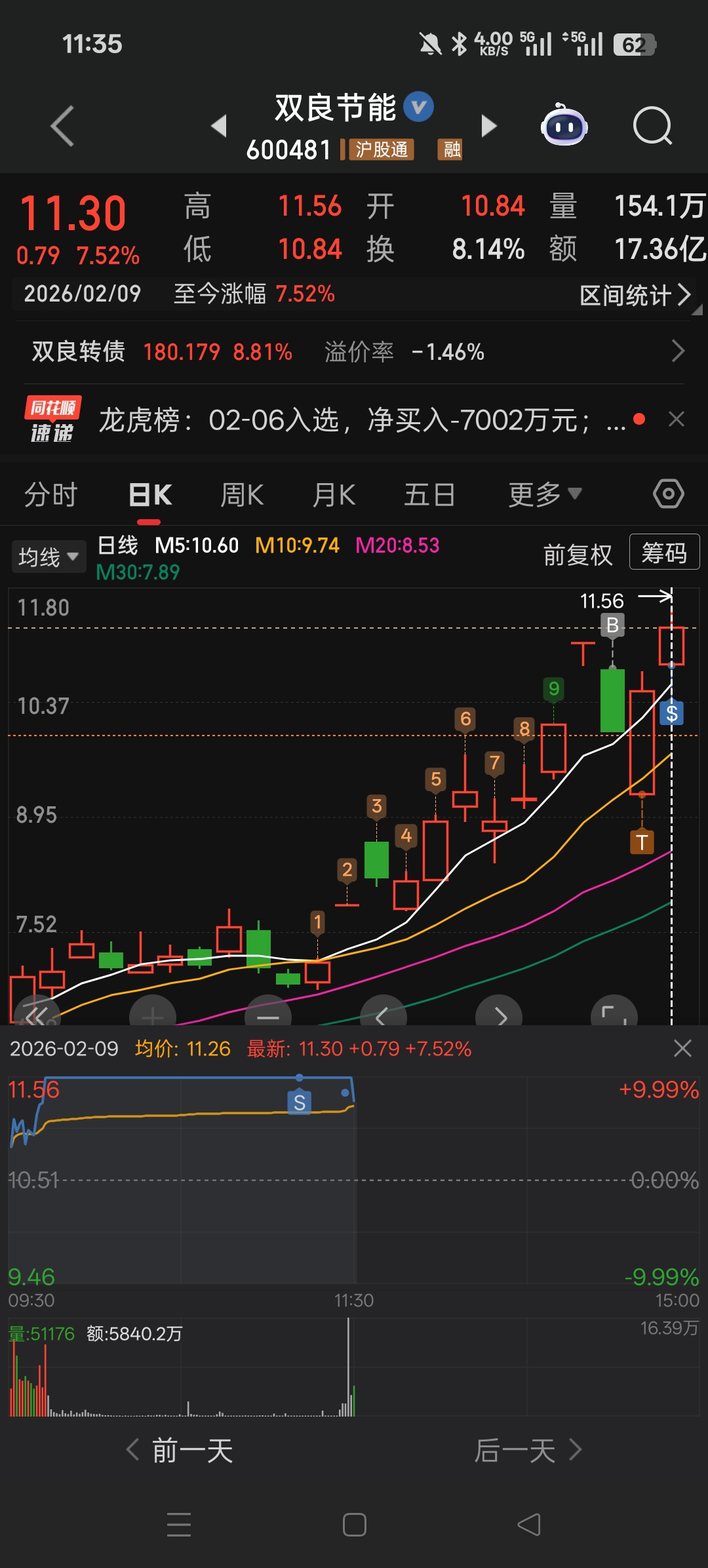This screenshot has height=1568, width=708.
Task: Open the 同花顺速递 news logo
Action: (x=52, y=420)
